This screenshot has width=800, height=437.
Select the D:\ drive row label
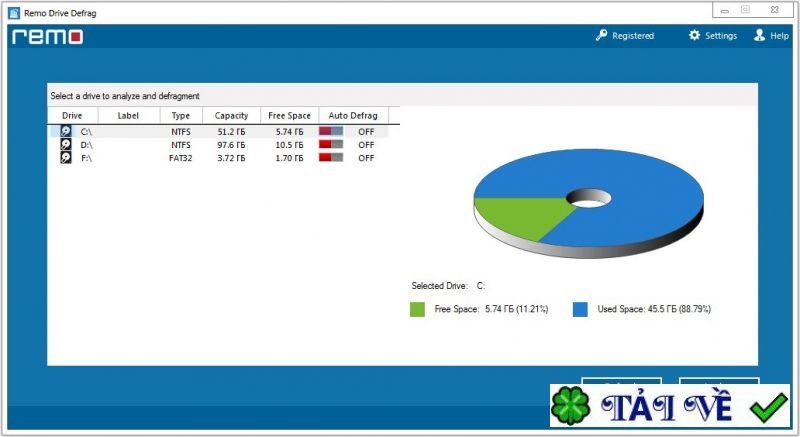[86, 145]
